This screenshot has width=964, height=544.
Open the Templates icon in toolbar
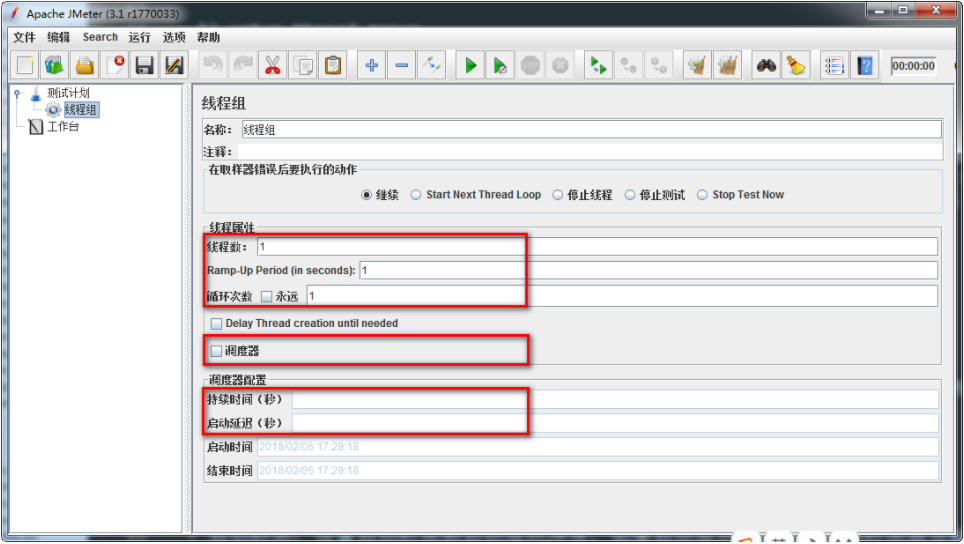[x=55, y=65]
